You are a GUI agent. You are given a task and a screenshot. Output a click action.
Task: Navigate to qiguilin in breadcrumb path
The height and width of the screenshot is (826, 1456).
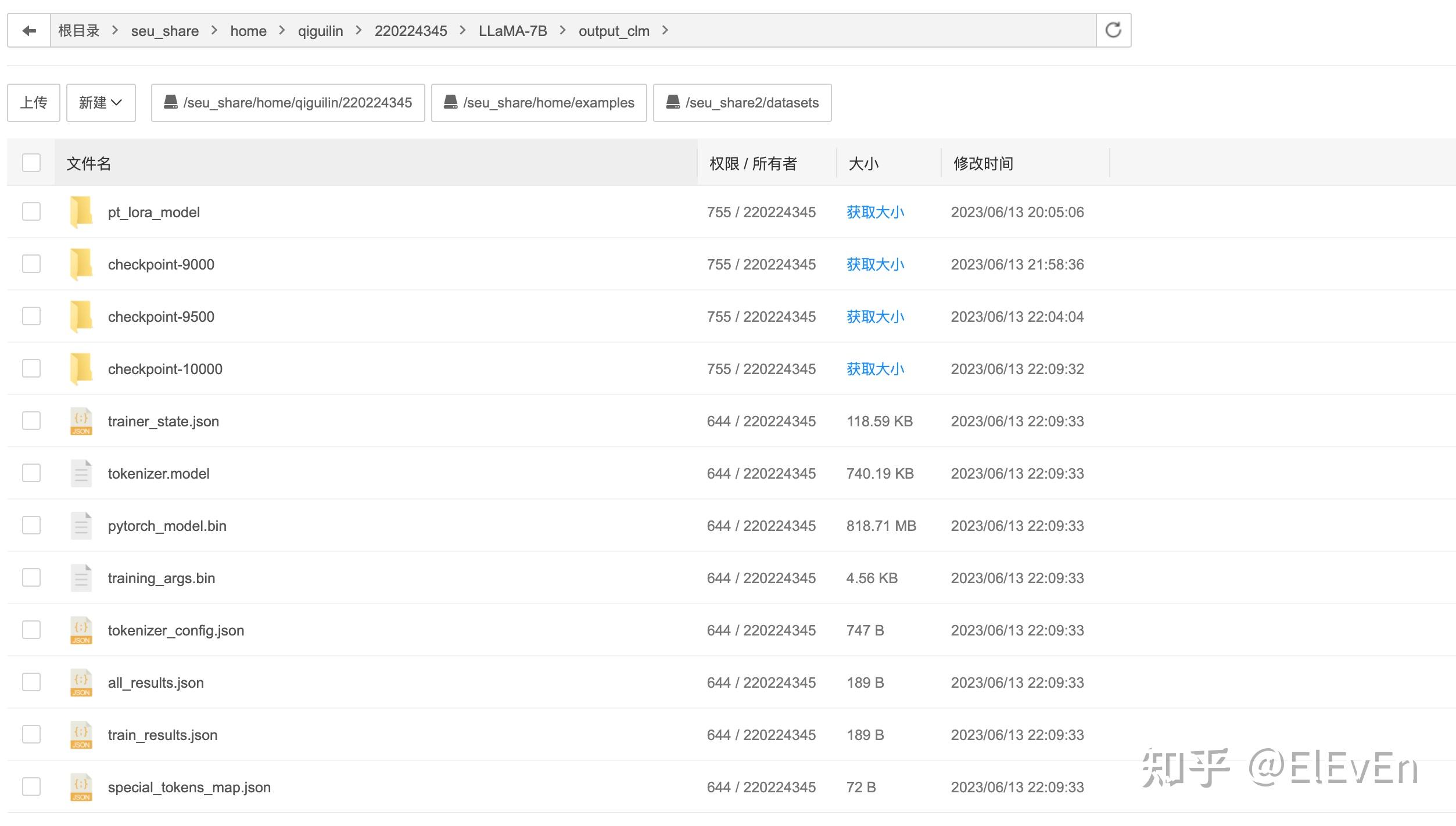320,31
